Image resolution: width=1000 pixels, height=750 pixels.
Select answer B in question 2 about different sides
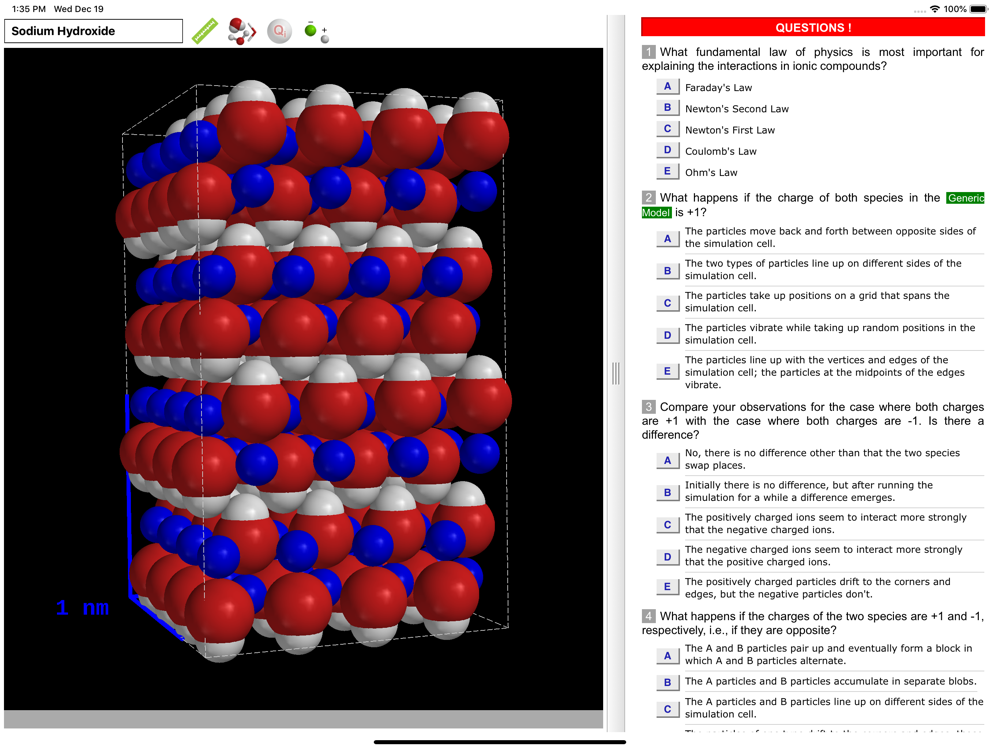pyautogui.click(x=668, y=271)
